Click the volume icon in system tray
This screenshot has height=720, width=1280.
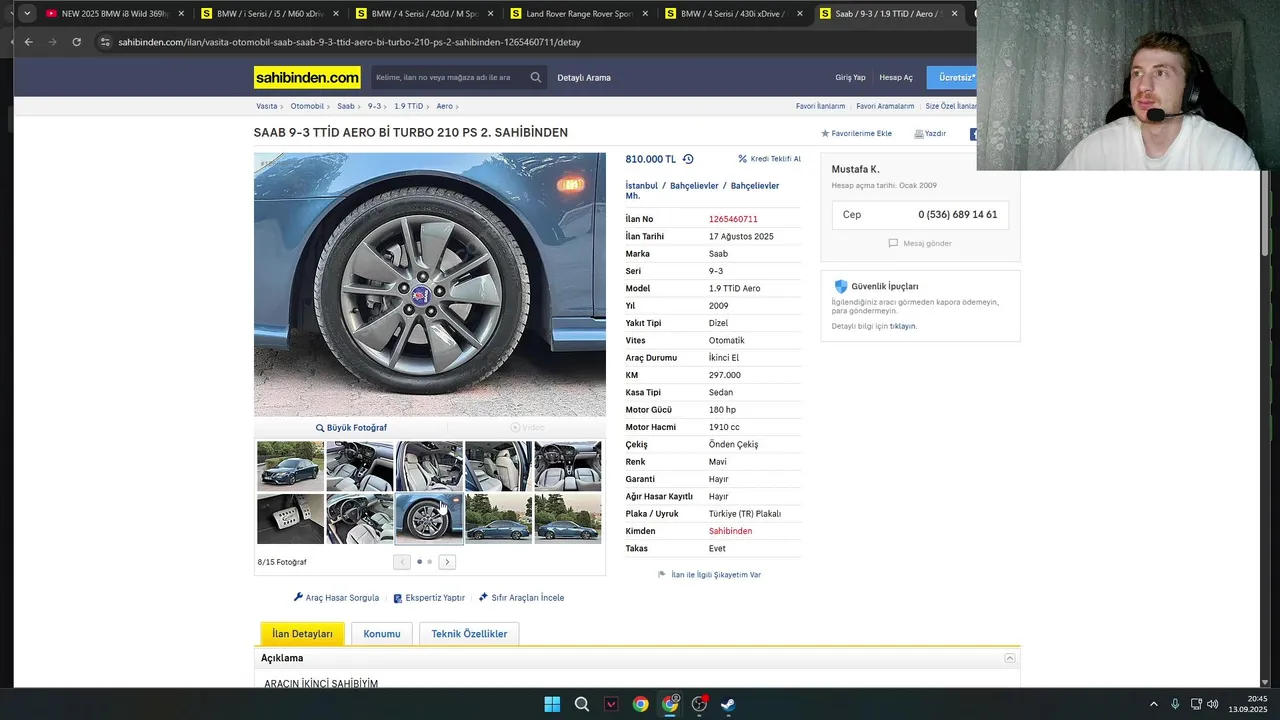tap(1213, 704)
